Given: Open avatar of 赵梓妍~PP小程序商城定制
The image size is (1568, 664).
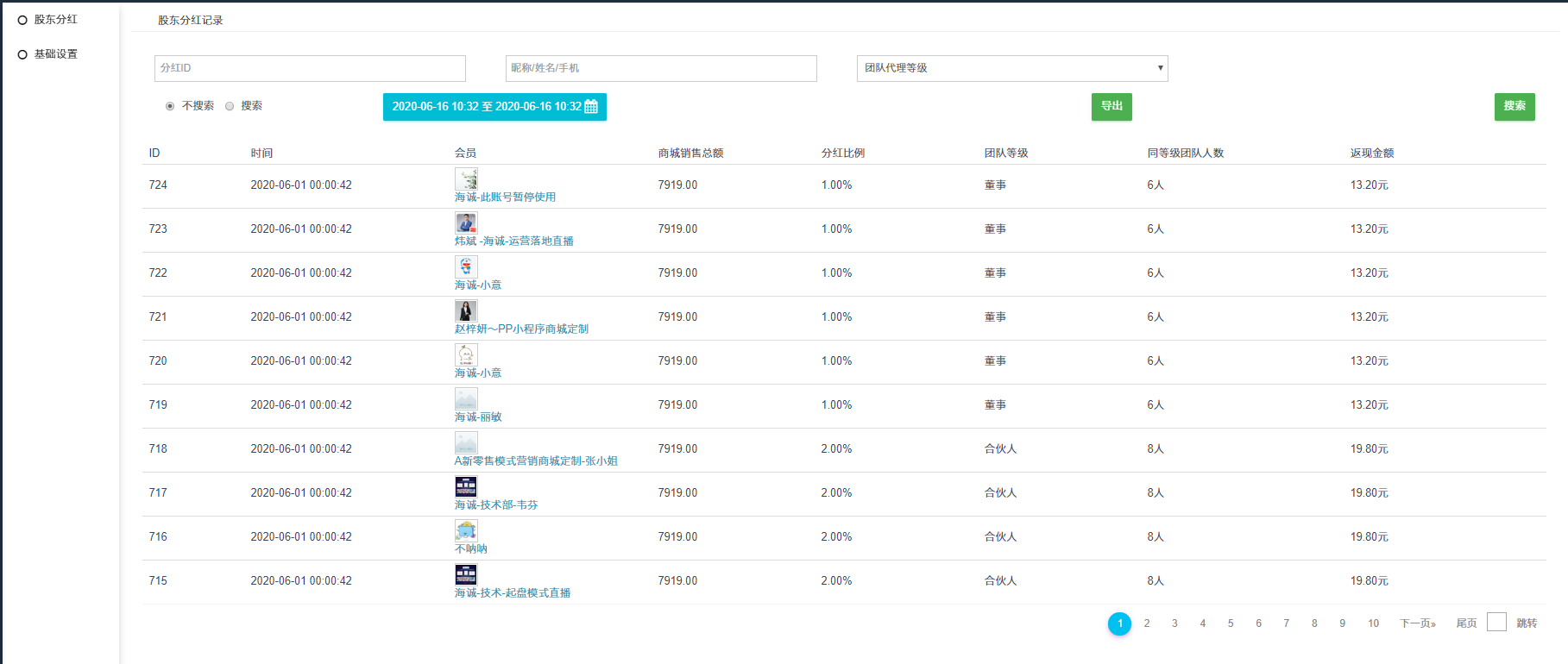Looking at the screenshot, I should [466, 310].
